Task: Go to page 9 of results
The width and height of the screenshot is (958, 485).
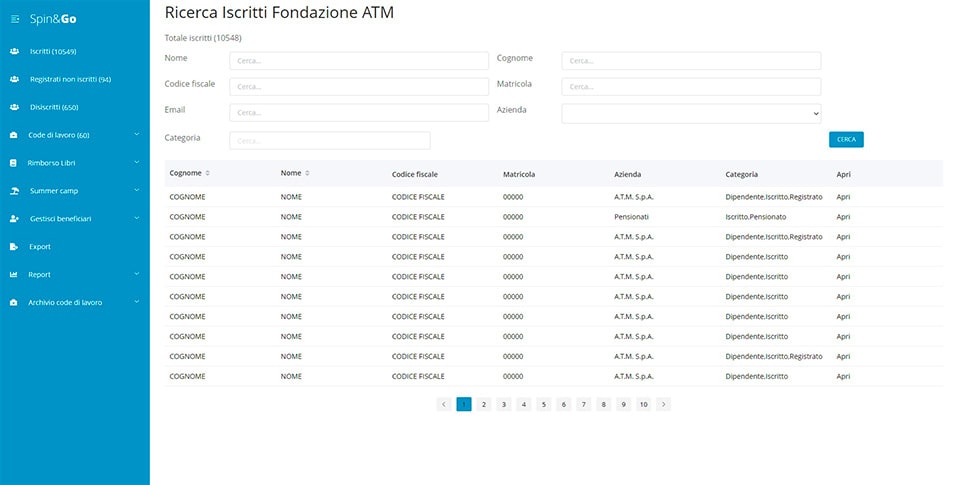Action: click(x=623, y=404)
